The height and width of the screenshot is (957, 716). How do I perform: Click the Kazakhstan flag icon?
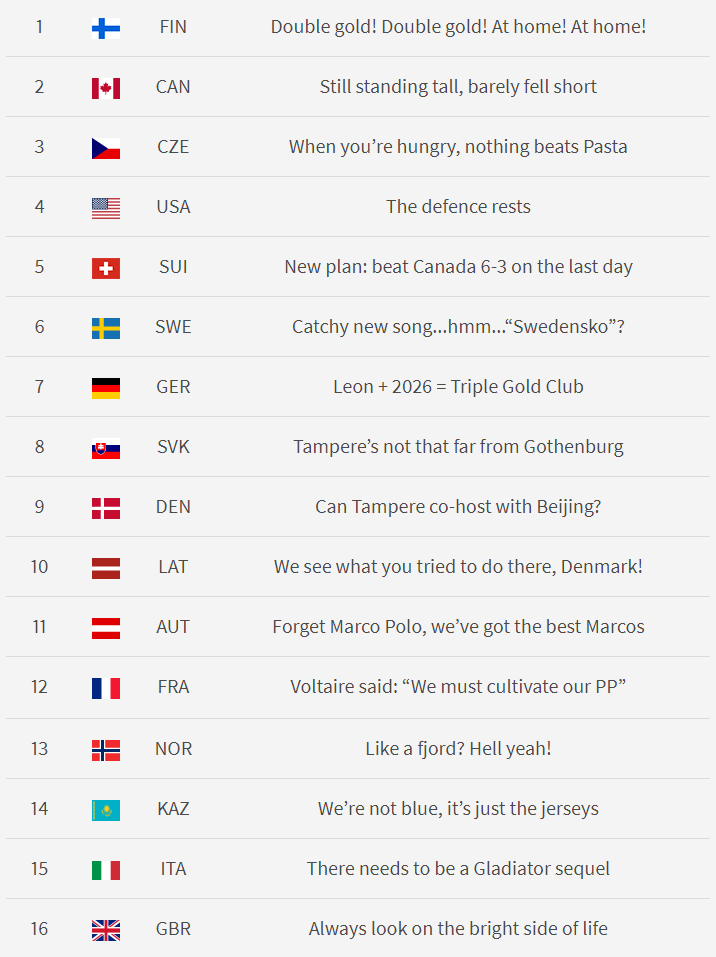click(106, 811)
